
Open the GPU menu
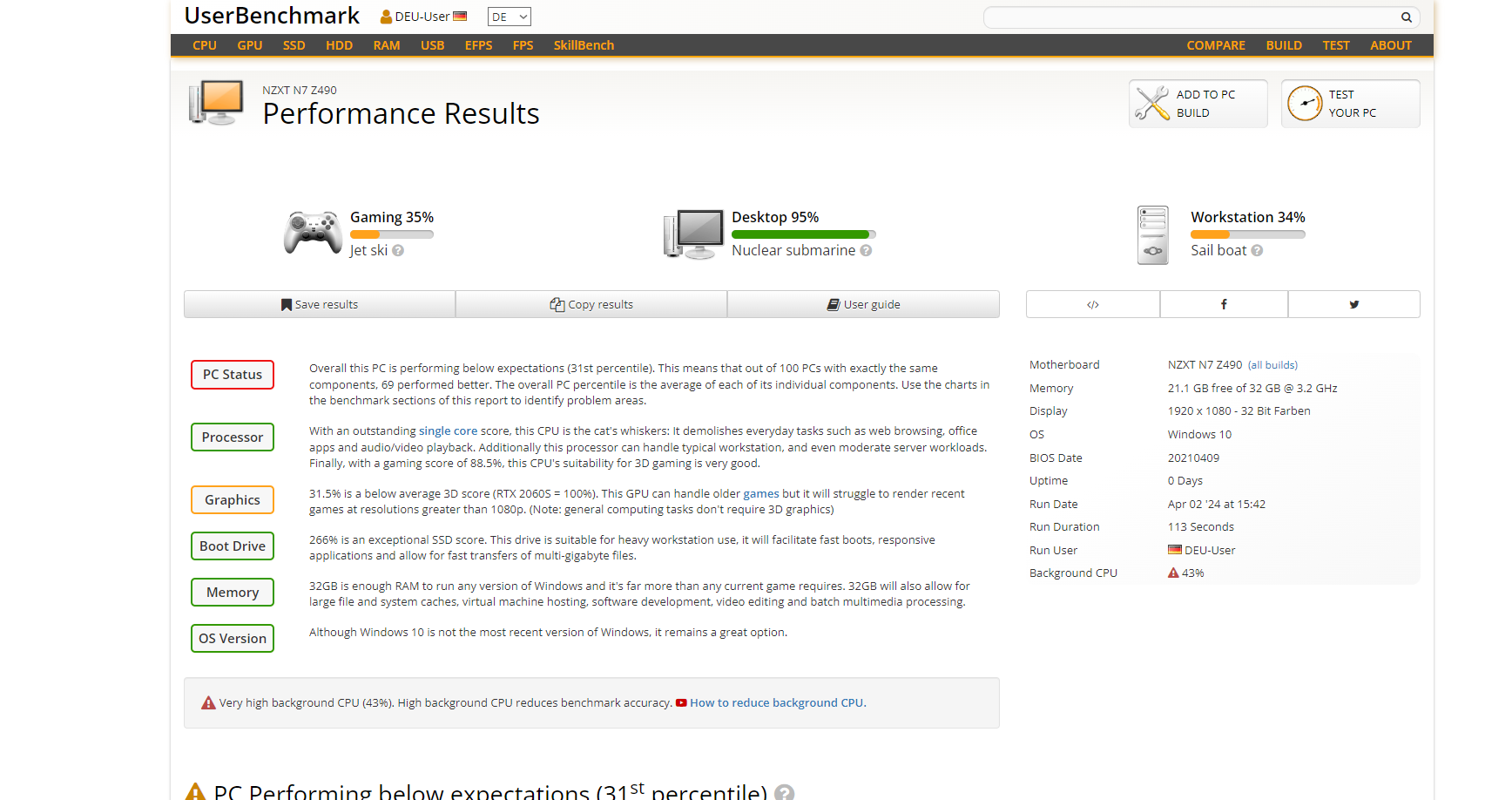[250, 45]
